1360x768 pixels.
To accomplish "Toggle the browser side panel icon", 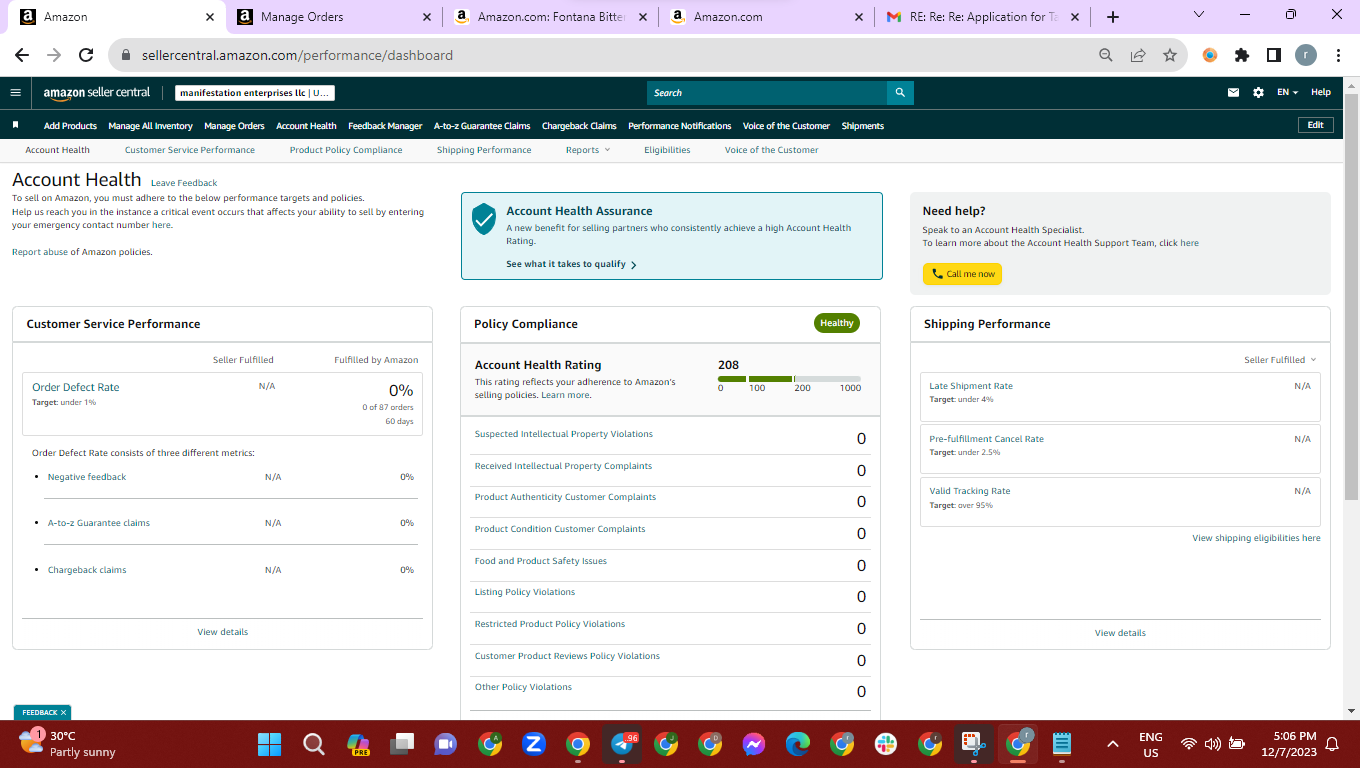I will coord(1274,56).
